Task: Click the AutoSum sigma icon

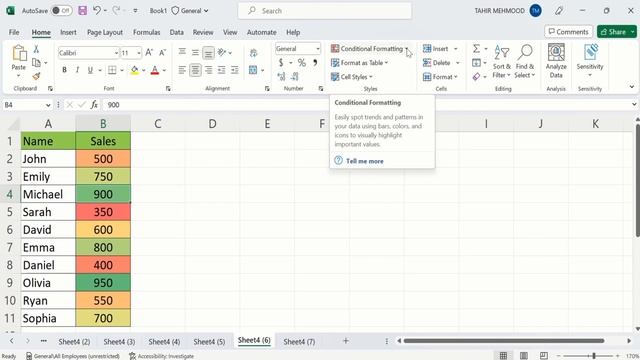Action: click(476, 49)
